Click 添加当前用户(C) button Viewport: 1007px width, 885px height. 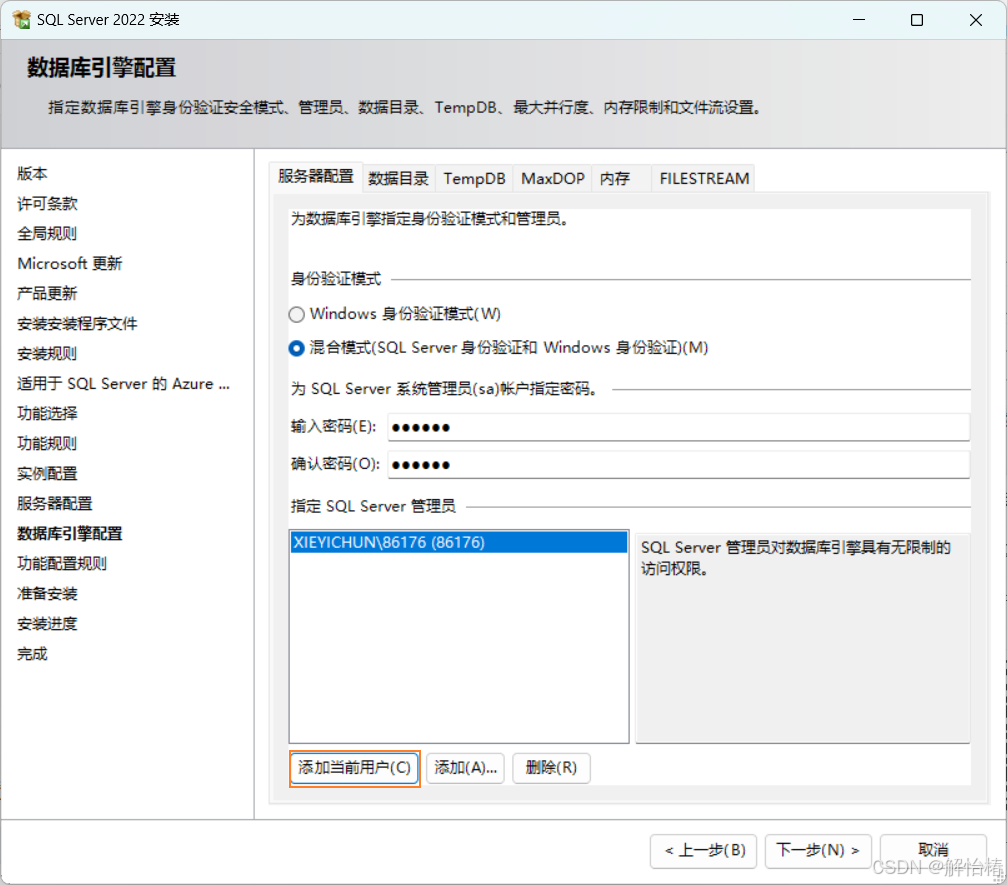tap(355, 768)
